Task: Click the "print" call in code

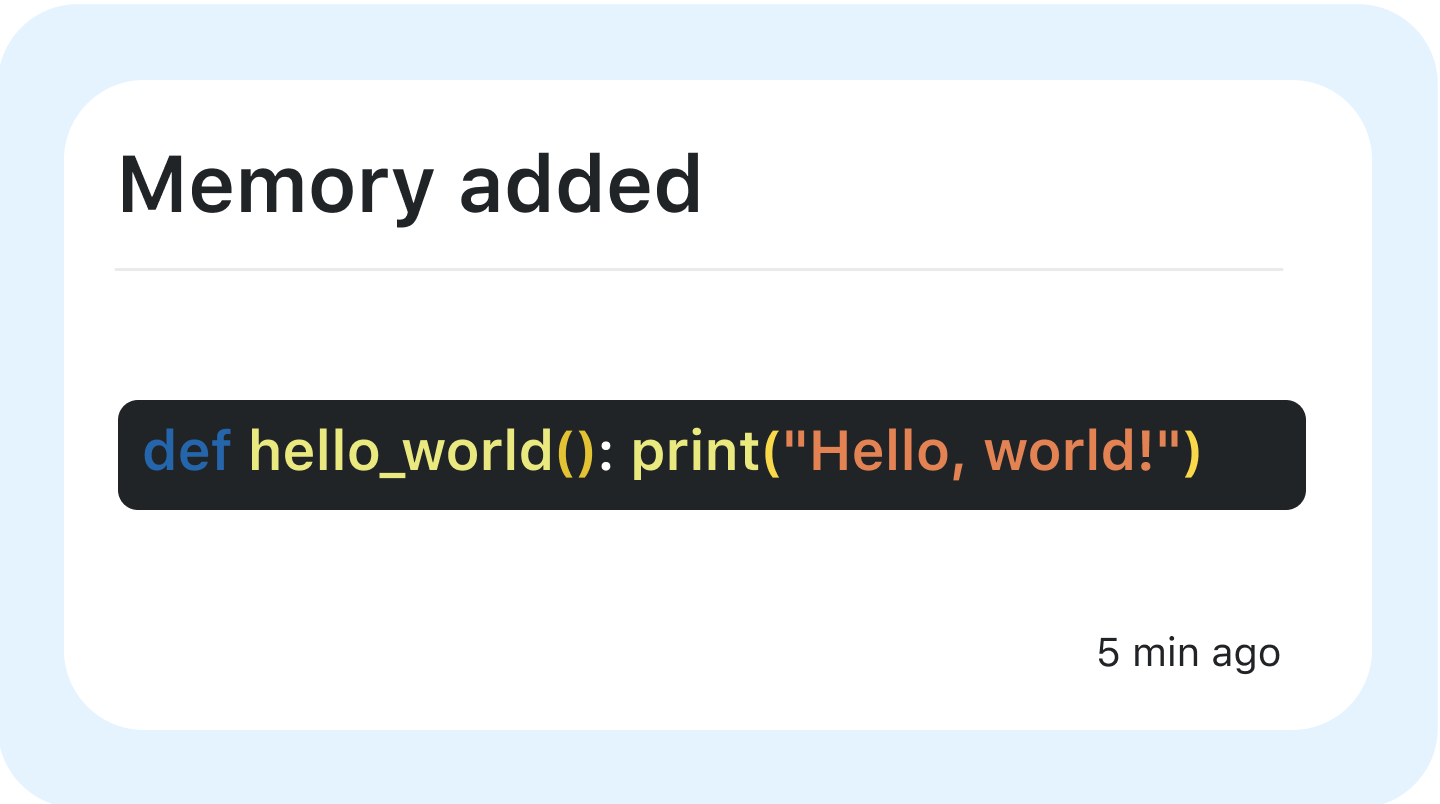Action: (696, 453)
